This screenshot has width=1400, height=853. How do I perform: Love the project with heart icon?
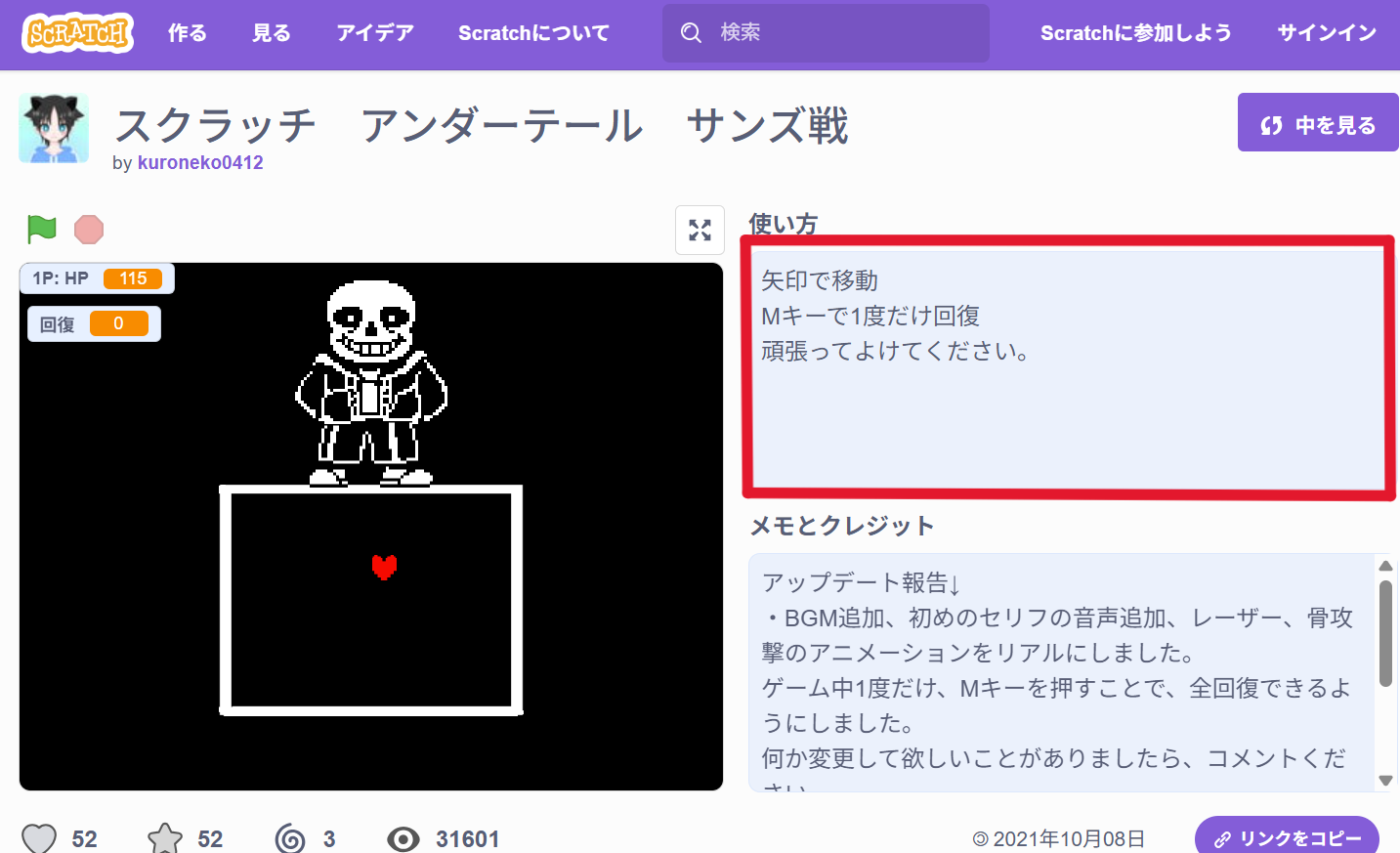click(39, 838)
